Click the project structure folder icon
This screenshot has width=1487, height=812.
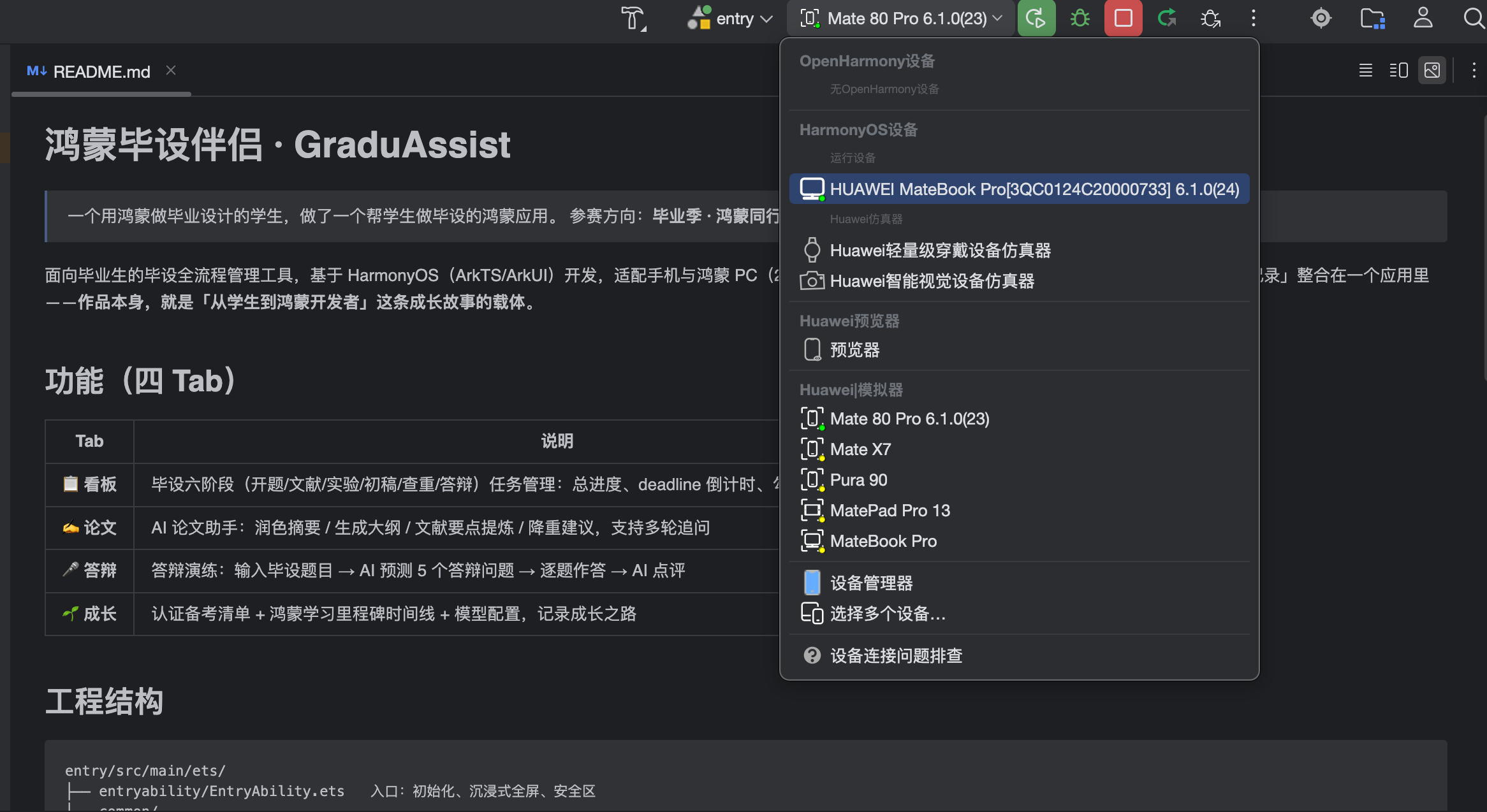[x=1372, y=18]
